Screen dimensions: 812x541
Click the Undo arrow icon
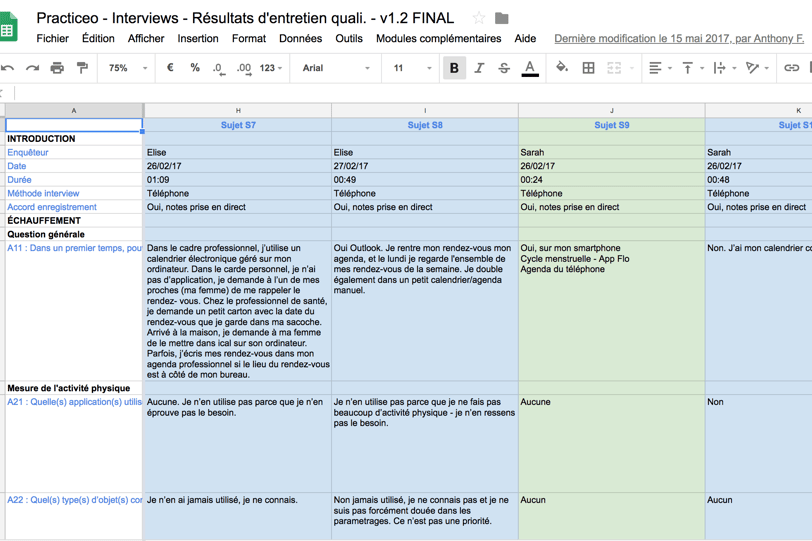(x=7, y=68)
